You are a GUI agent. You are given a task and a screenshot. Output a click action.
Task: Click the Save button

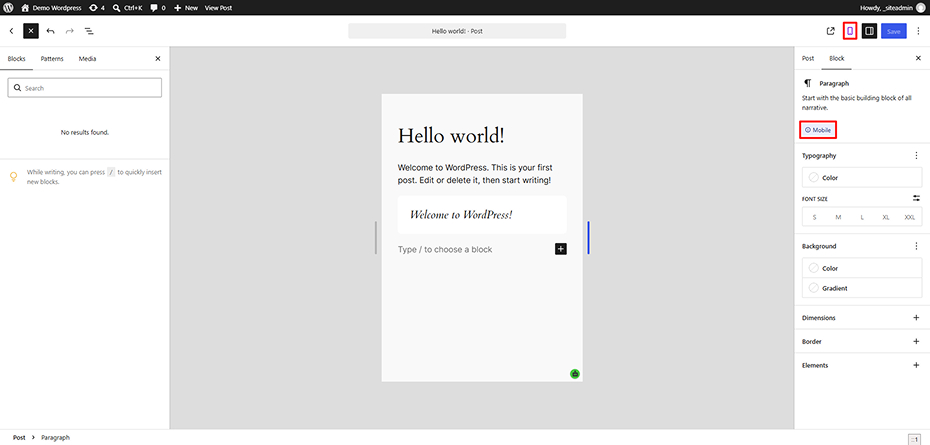point(894,31)
